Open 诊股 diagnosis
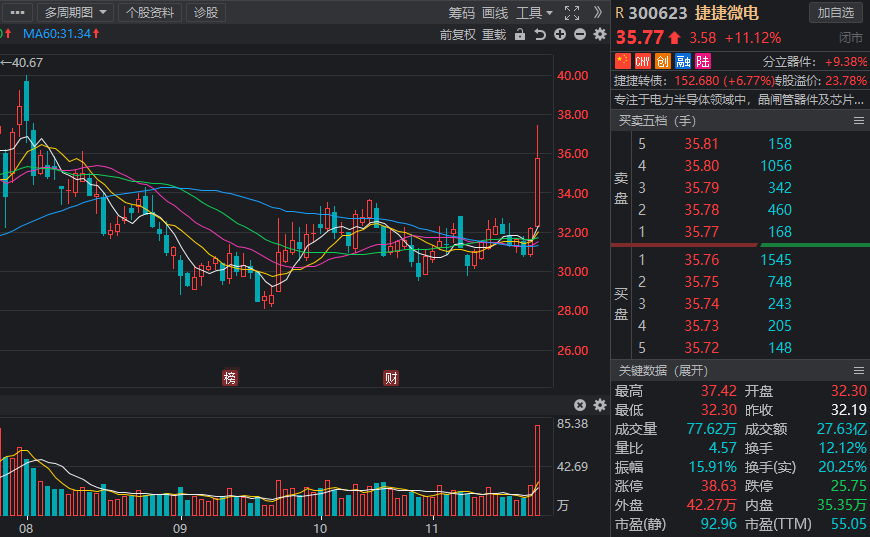The height and width of the screenshot is (537, 870). (x=206, y=12)
